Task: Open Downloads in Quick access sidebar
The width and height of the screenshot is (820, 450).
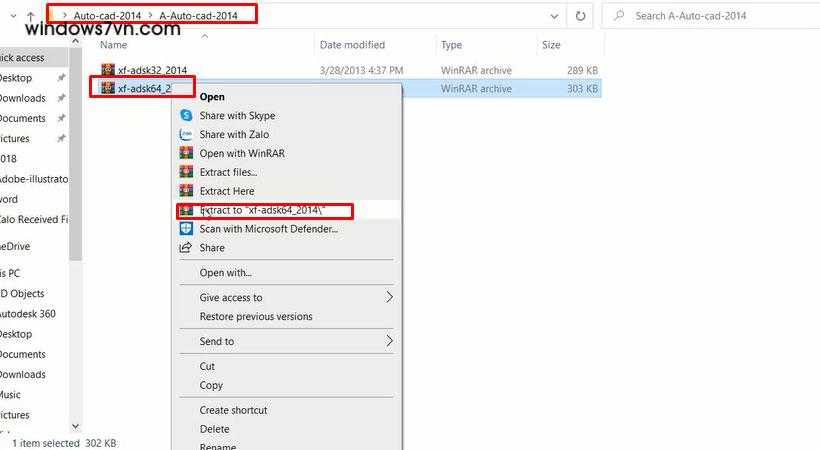Action: coord(22,98)
